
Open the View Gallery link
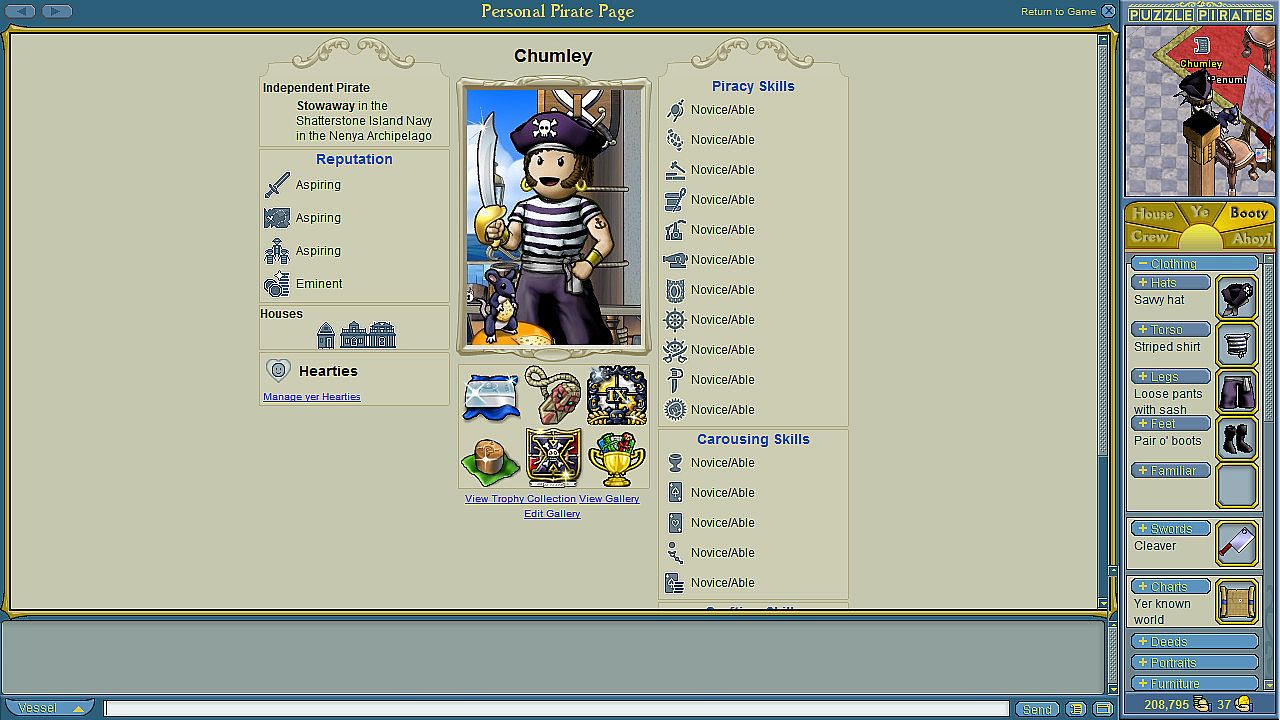tap(609, 499)
